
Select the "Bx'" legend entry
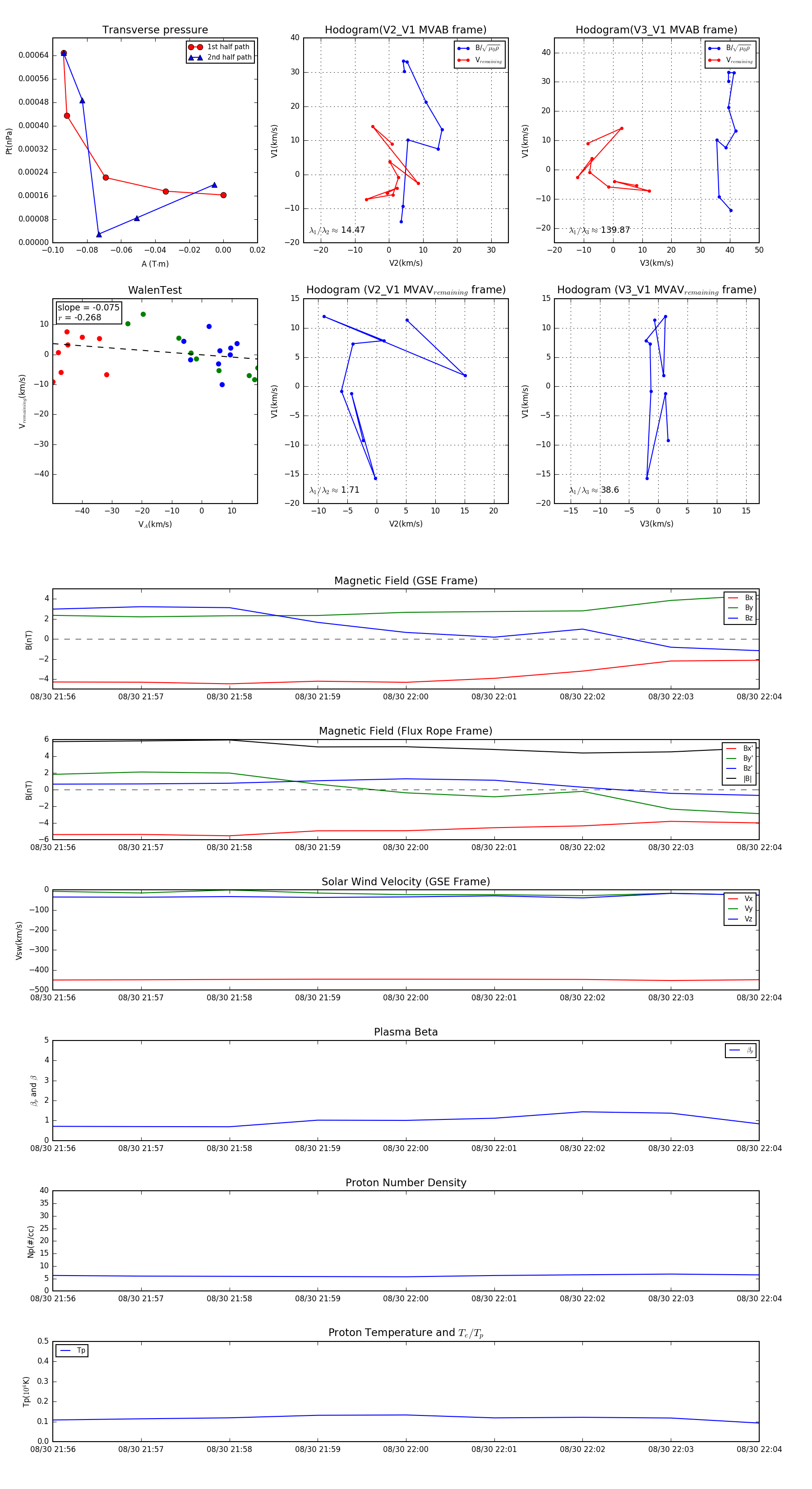[739, 748]
